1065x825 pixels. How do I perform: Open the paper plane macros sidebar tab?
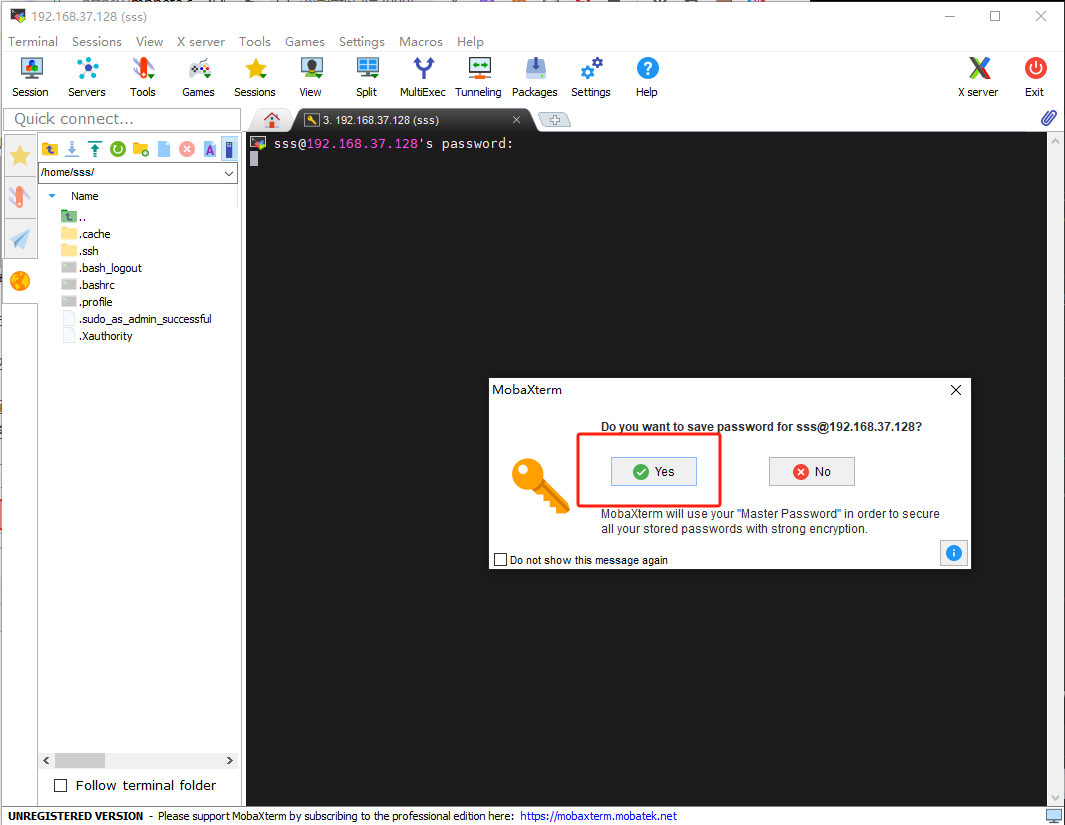coord(20,239)
